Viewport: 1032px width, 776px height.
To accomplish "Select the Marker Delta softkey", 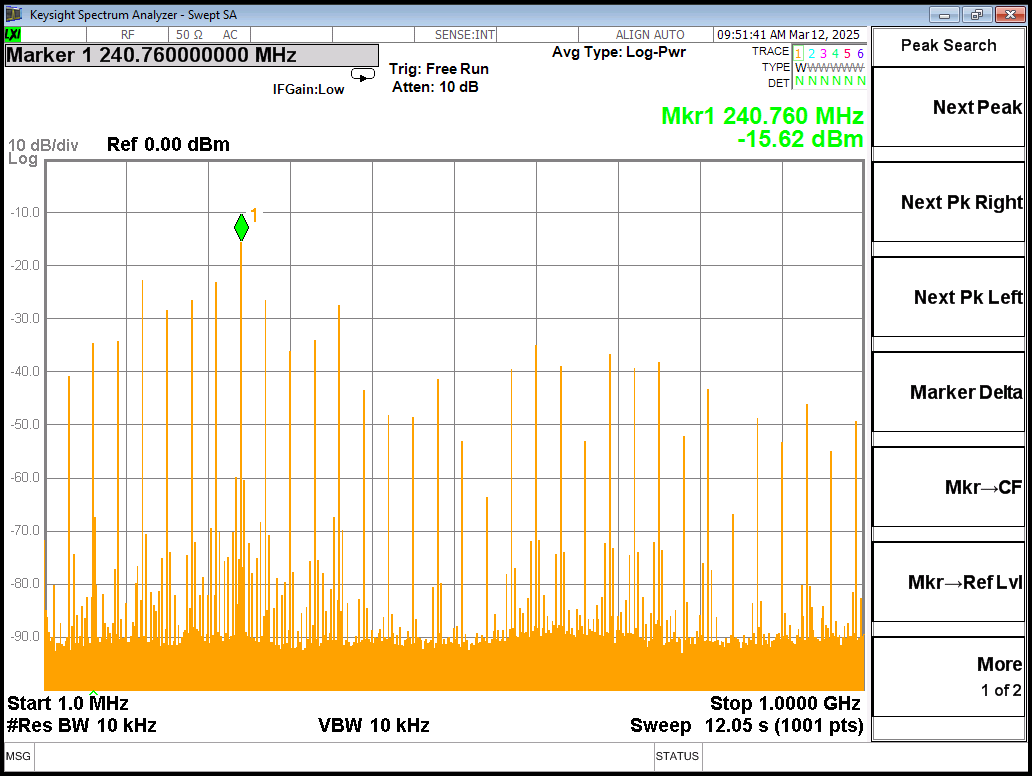I will [949, 392].
